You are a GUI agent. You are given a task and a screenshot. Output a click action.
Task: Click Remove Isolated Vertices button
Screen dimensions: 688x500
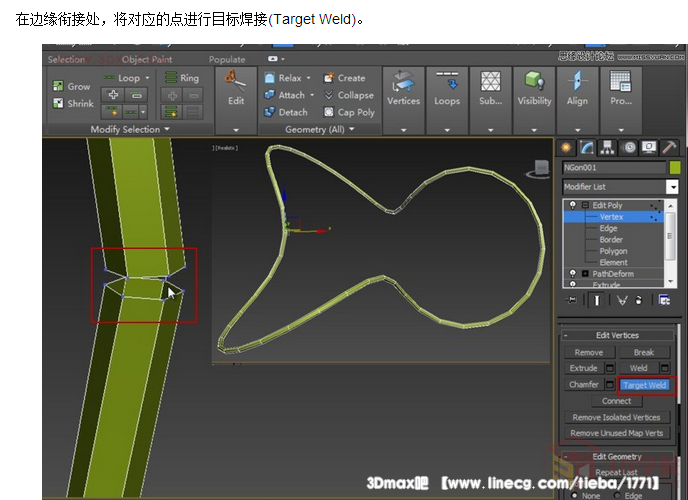[616, 417]
